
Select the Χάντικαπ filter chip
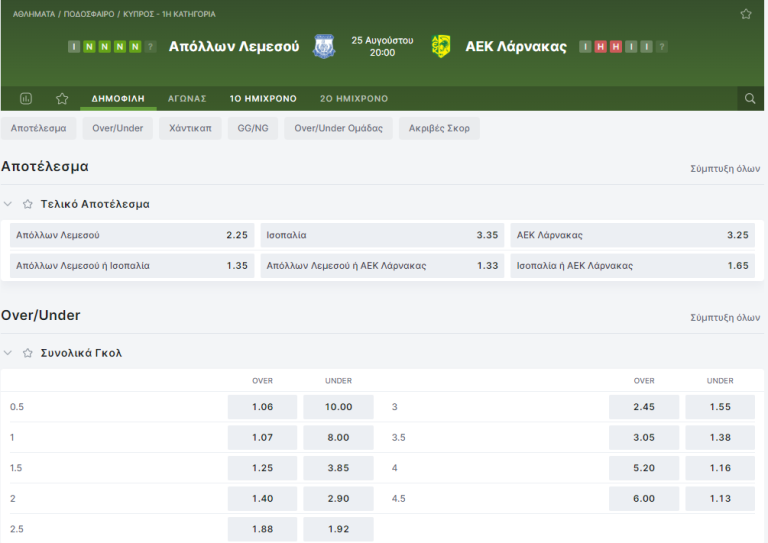[190, 128]
